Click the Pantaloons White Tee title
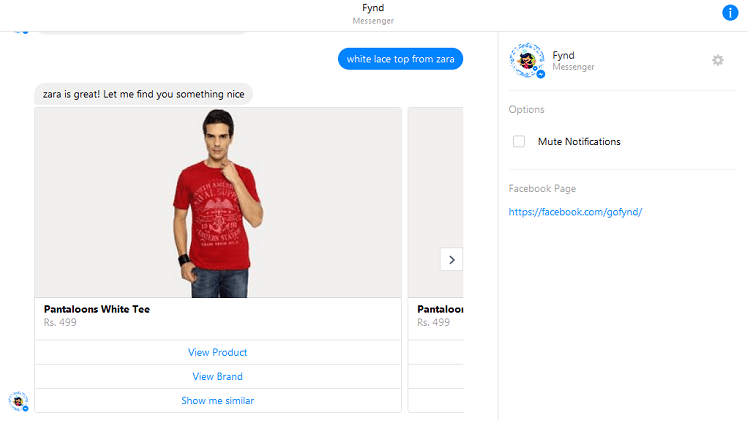Screen dimensions: 748x421 pos(97,309)
